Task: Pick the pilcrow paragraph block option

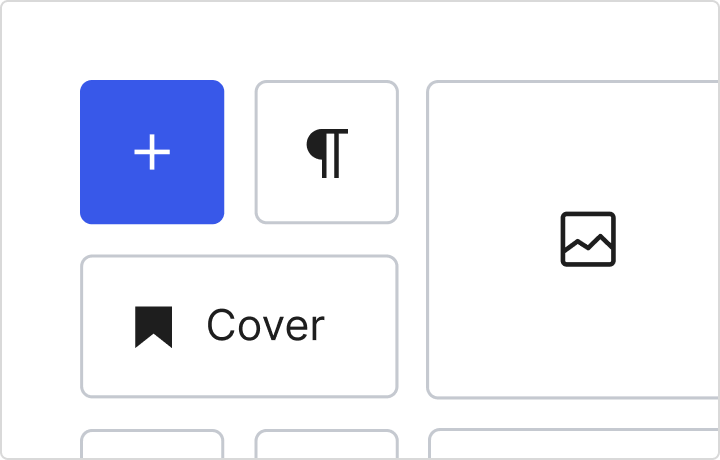Action: (x=327, y=152)
